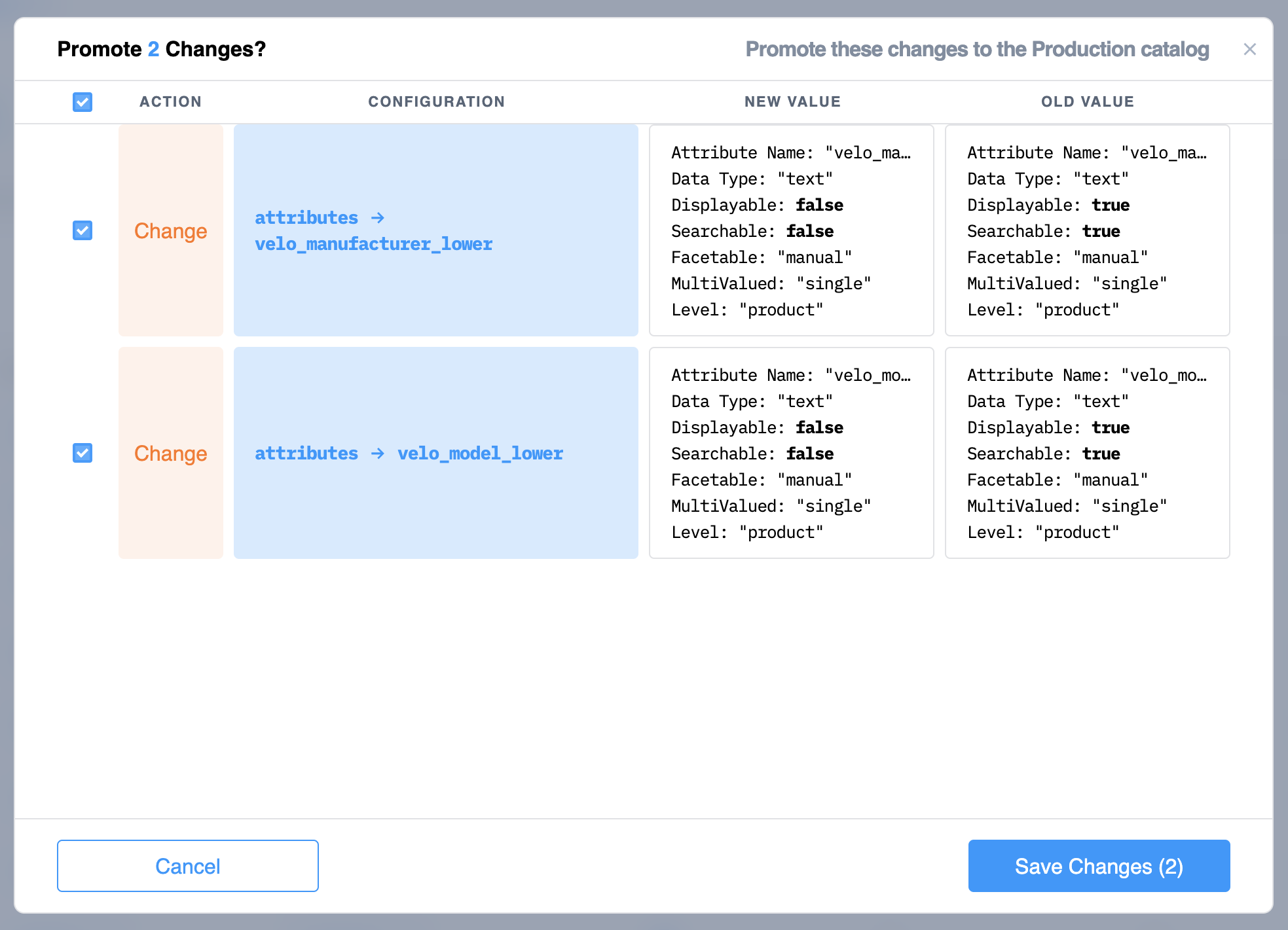Click the velo_manufacturer_lower configuration link
Screen dimensions: 1288x930
click(373, 244)
